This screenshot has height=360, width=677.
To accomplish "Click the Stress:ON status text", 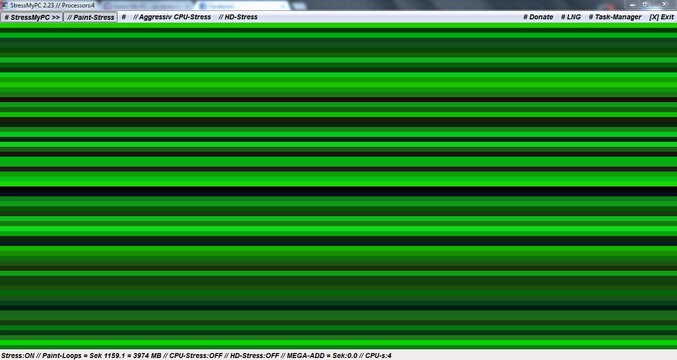I will click(x=18, y=356).
